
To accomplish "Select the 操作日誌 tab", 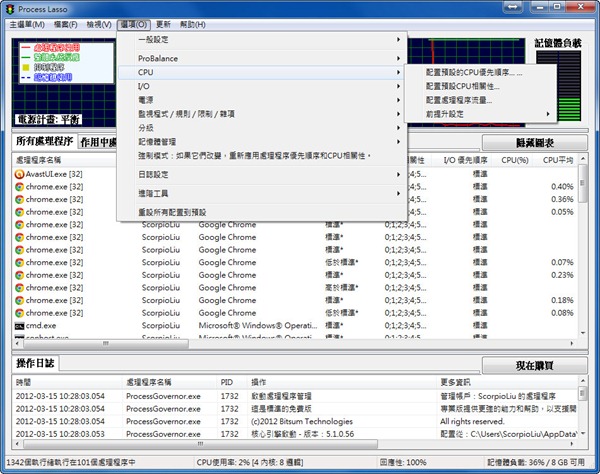I will (35, 363).
